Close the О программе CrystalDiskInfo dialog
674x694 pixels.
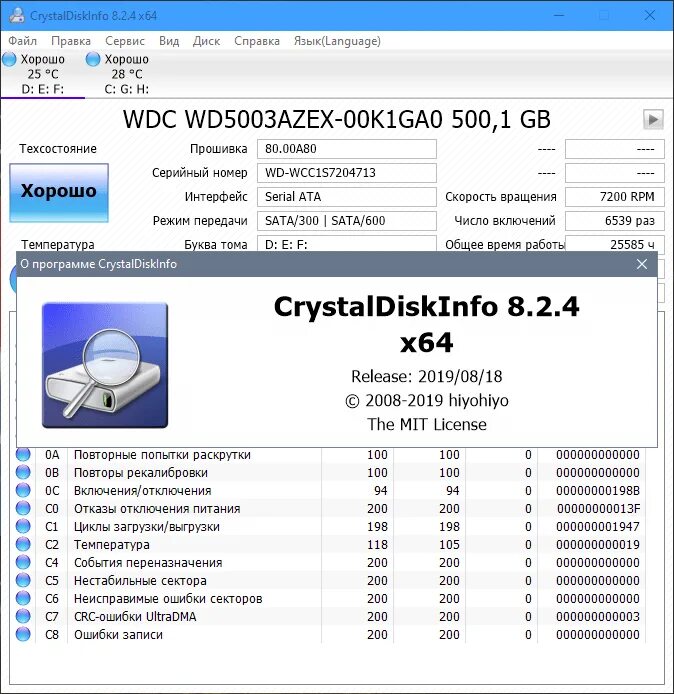click(x=642, y=264)
